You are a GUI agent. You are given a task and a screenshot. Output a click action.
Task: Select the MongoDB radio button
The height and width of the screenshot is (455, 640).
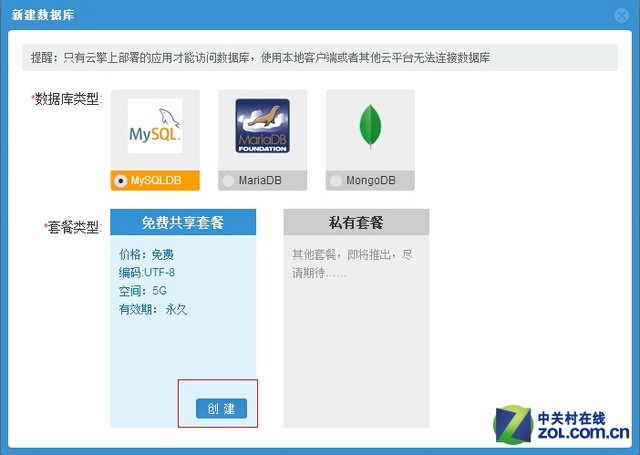click(x=336, y=180)
